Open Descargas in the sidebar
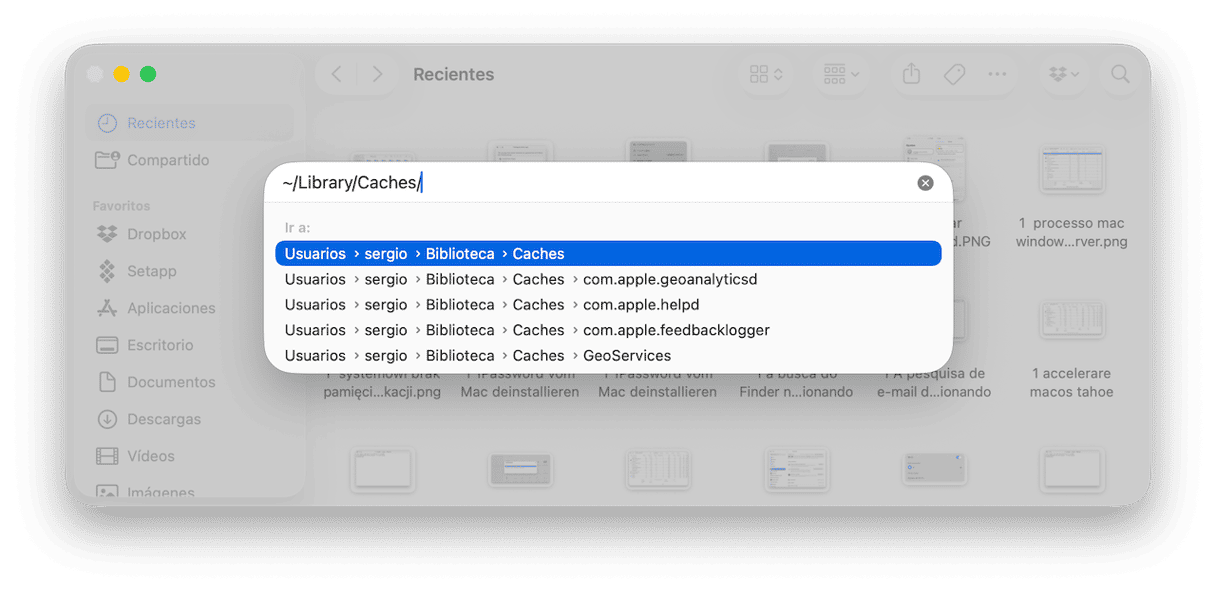The image size is (1216, 592). coord(189,419)
